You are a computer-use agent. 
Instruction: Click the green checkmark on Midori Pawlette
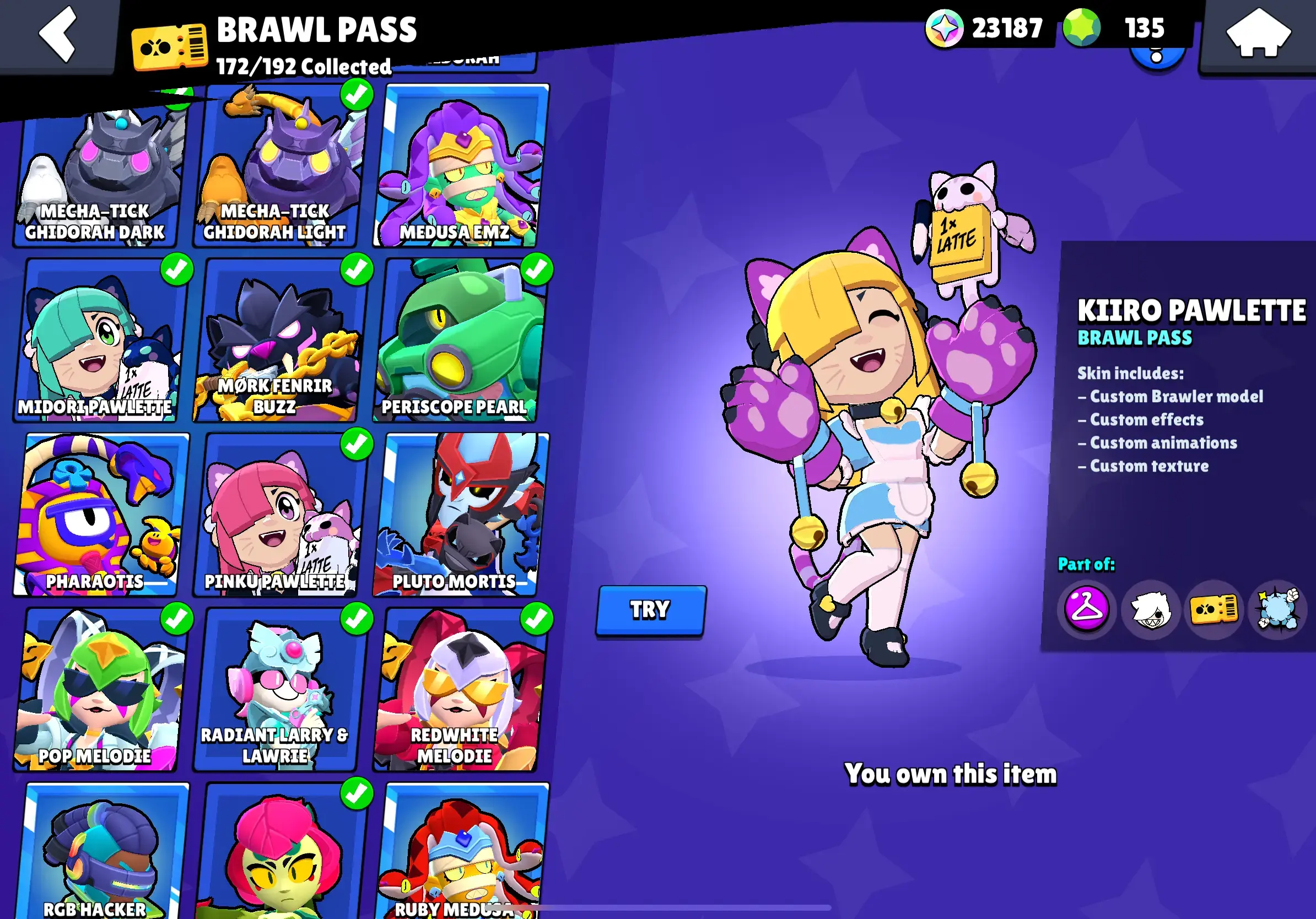[x=177, y=269]
